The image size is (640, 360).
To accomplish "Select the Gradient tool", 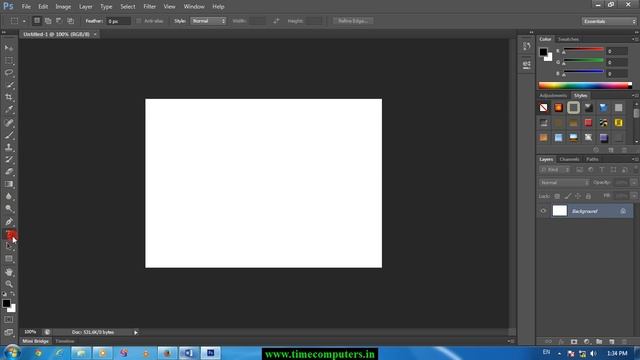I will pos(9,184).
